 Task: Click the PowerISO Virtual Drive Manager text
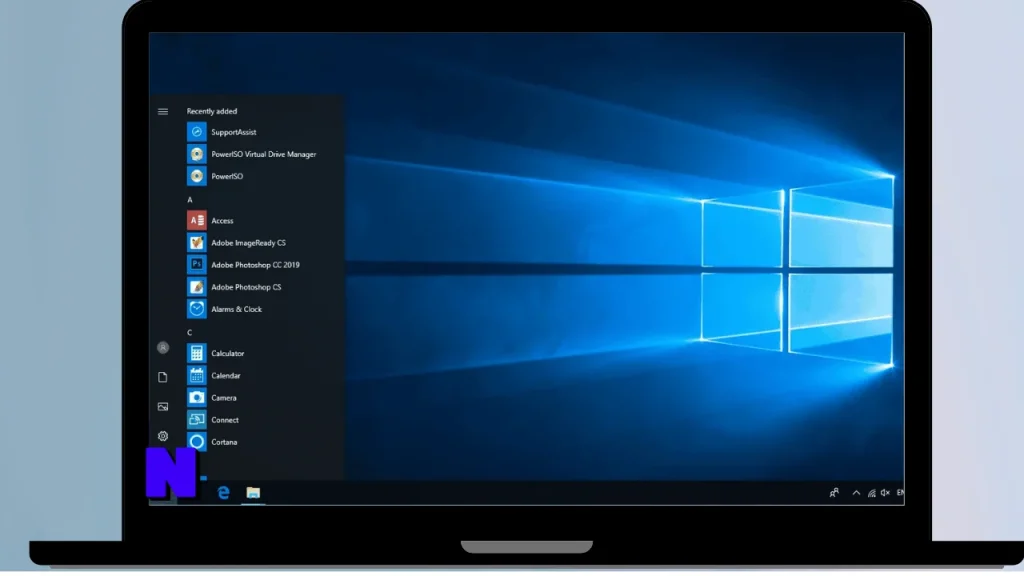[x=264, y=155]
